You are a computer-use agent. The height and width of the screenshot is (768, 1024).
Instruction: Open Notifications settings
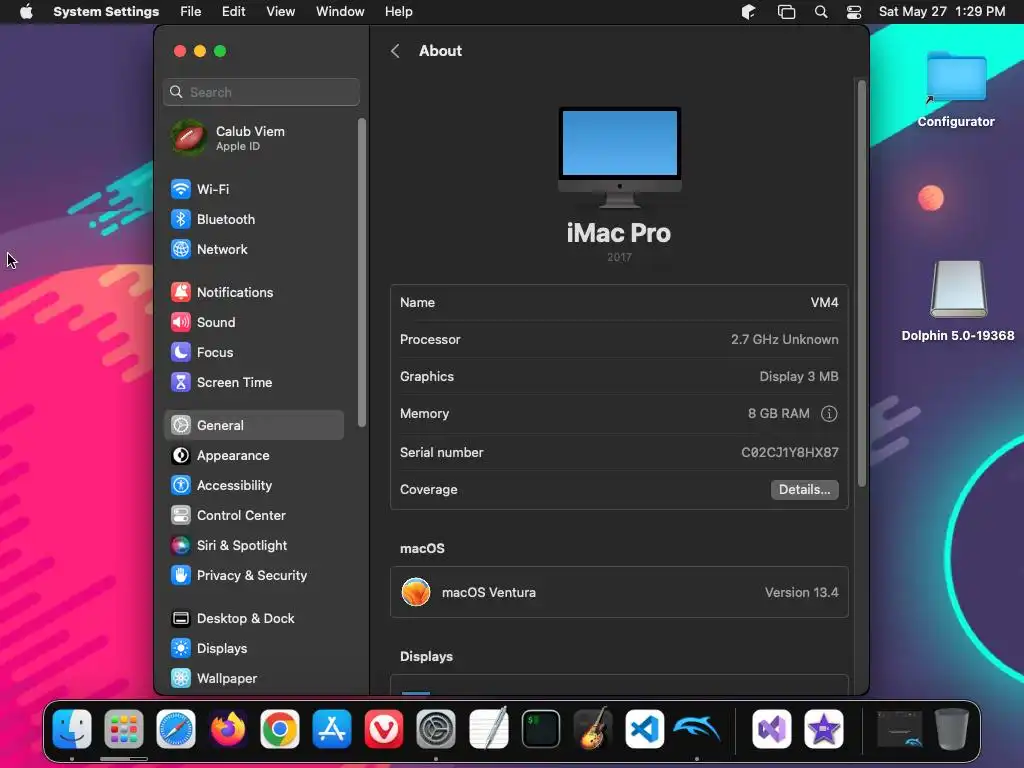(253, 293)
